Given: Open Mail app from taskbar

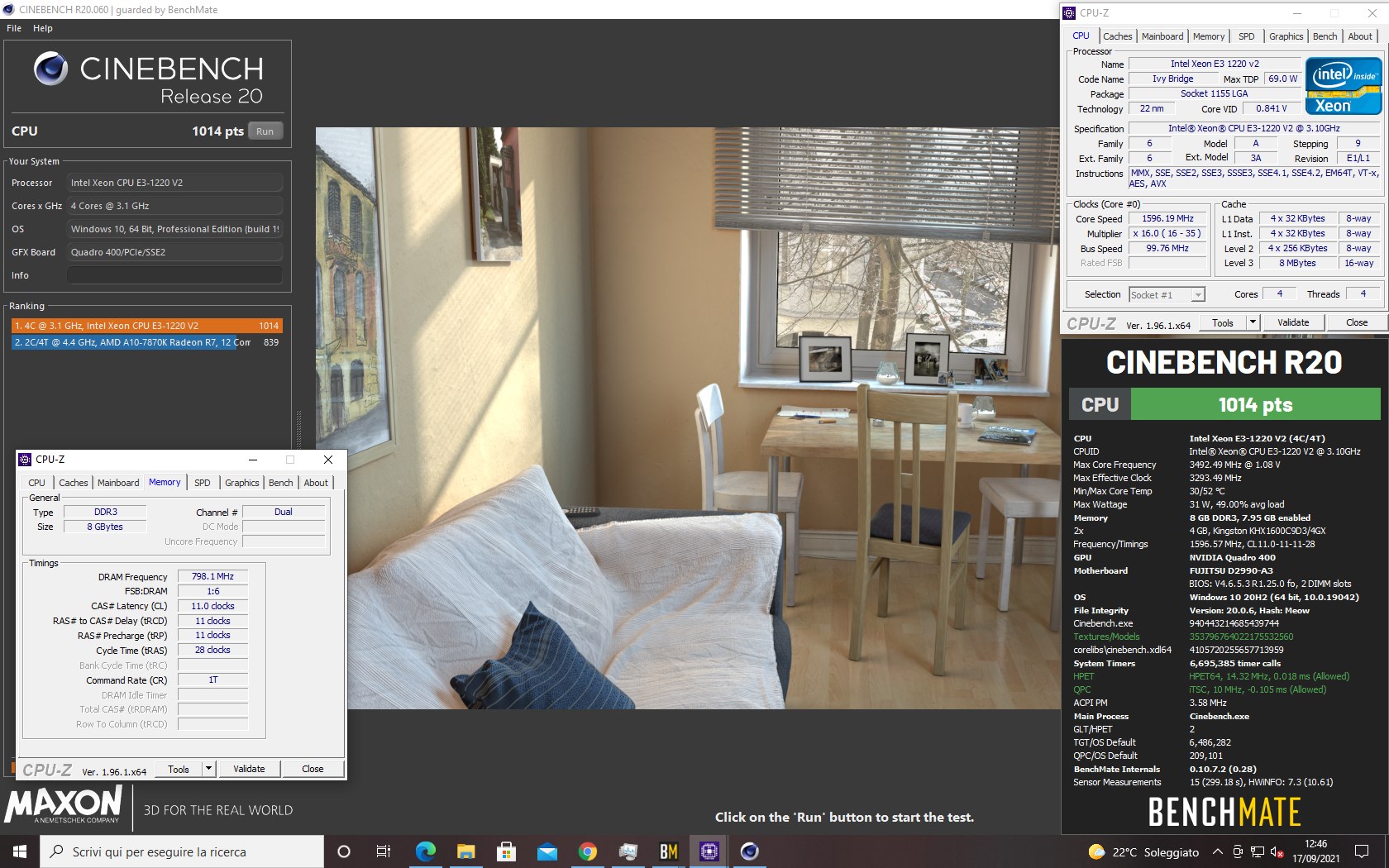Looking at the screenshot, I should pyautogui.click(x=547, y=851).
